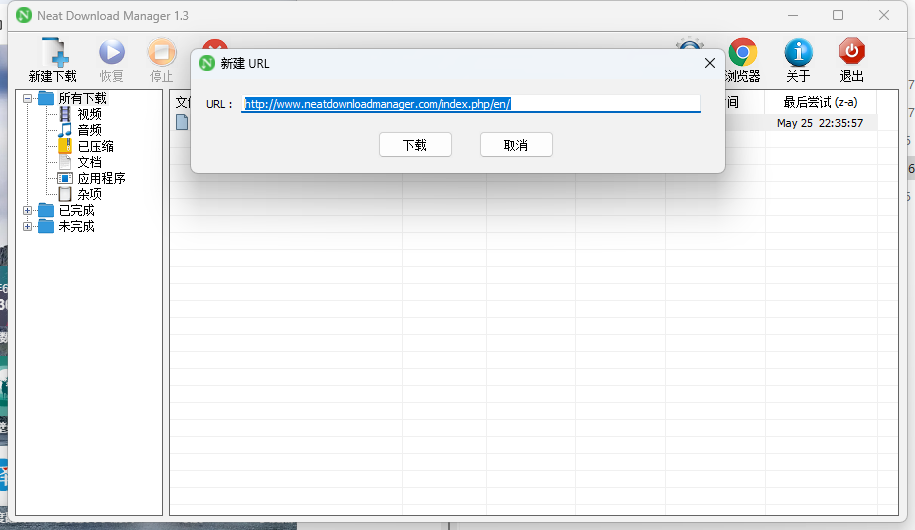Expand the Incomplete (未完成) tree node
The height and width of the screenshot is (530, 915).
27,226
